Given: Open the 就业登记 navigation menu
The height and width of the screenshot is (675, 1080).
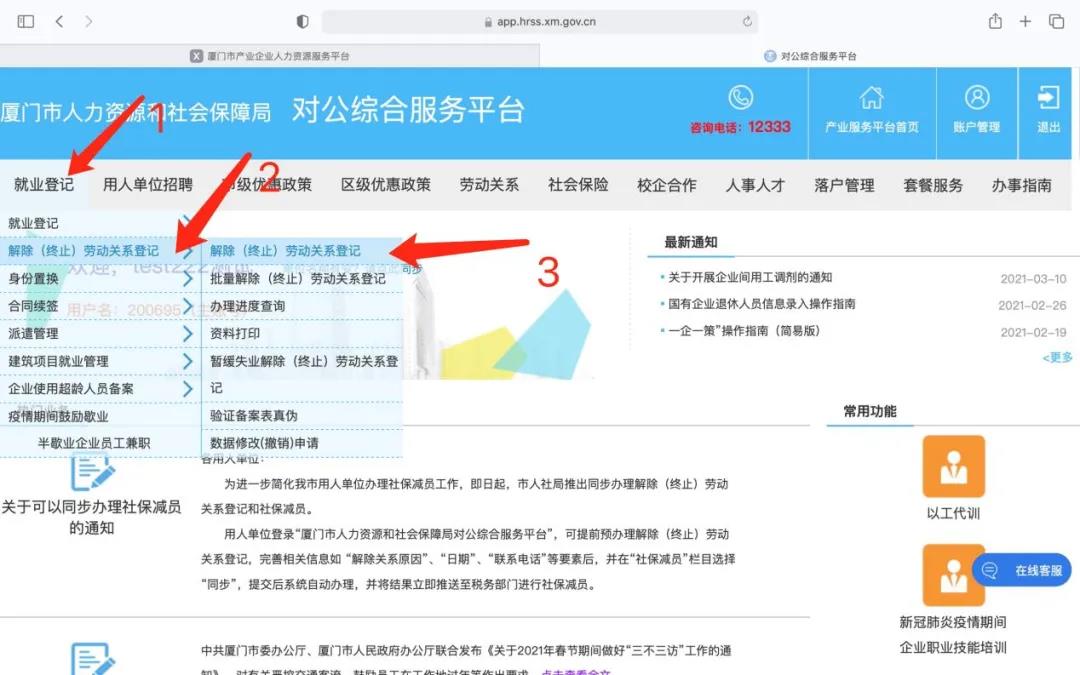Looking at the screenshot, I should click(44, 185).
